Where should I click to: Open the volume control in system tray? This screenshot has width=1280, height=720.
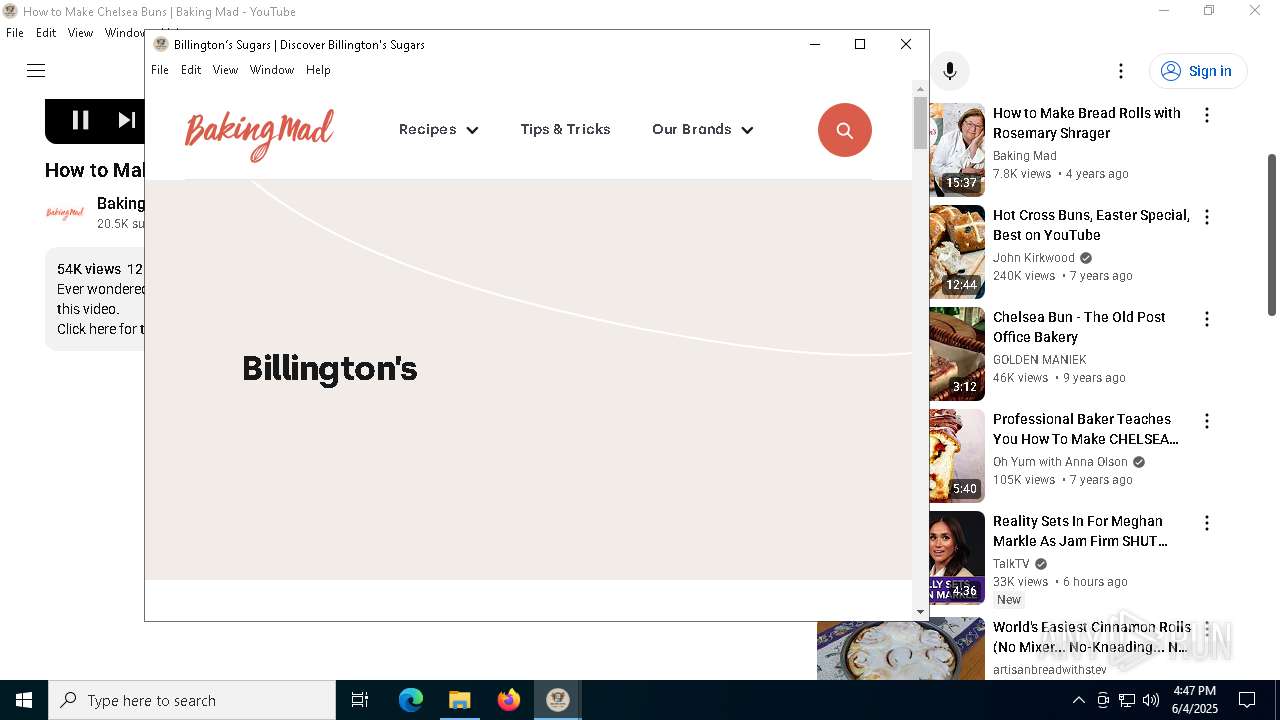click(x=1151, y=700)
